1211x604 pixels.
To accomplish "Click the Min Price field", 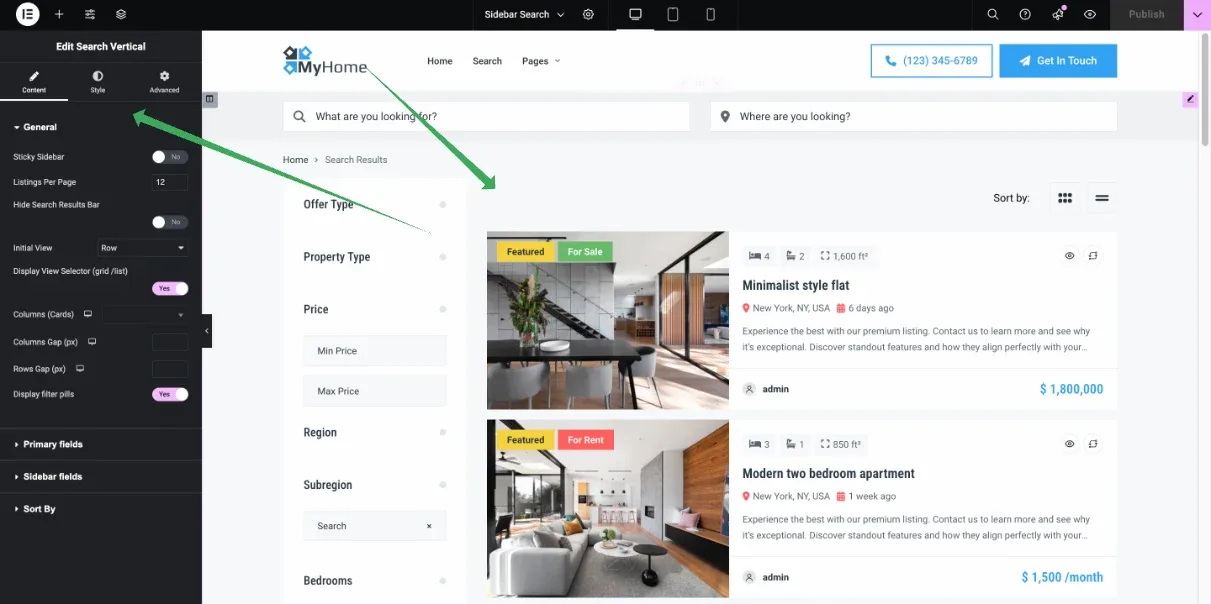I will pos(375,351).
